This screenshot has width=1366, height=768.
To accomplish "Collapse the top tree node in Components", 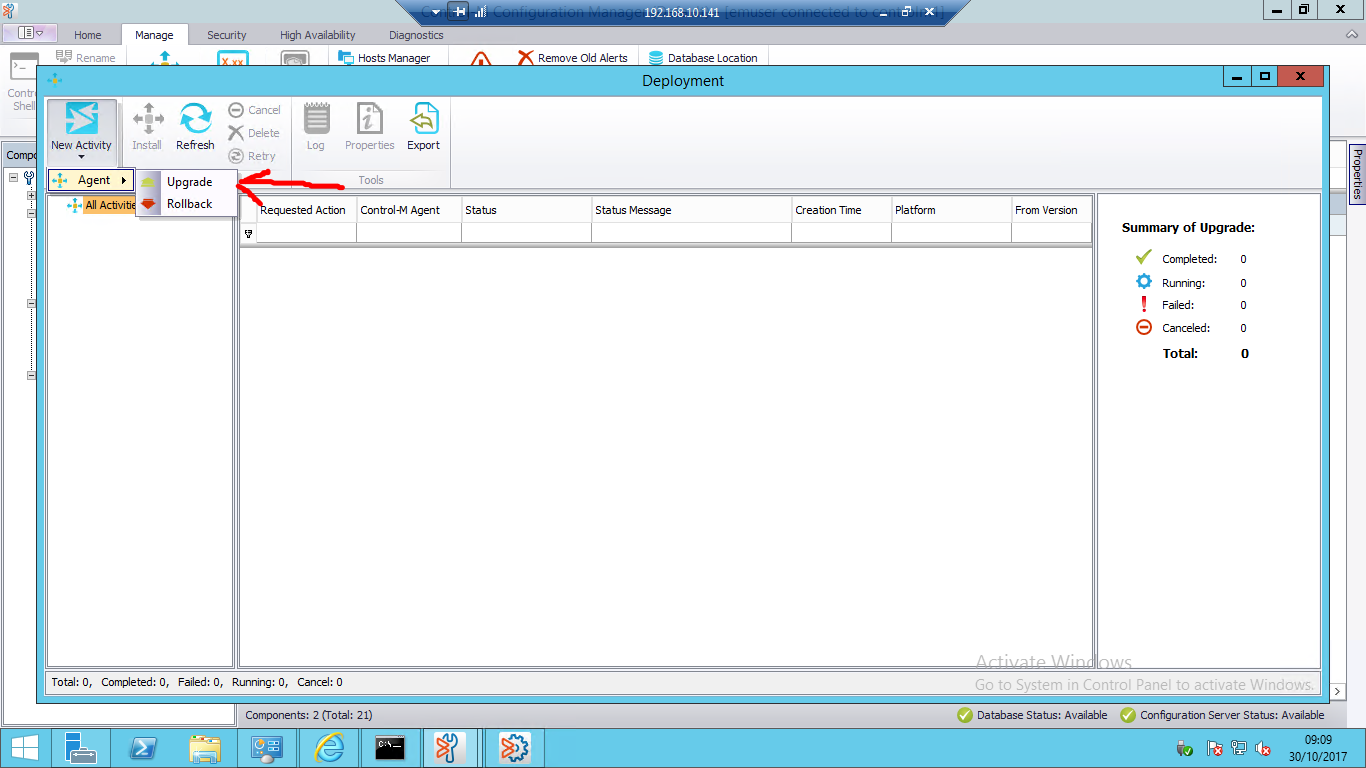I will [14, 177].
